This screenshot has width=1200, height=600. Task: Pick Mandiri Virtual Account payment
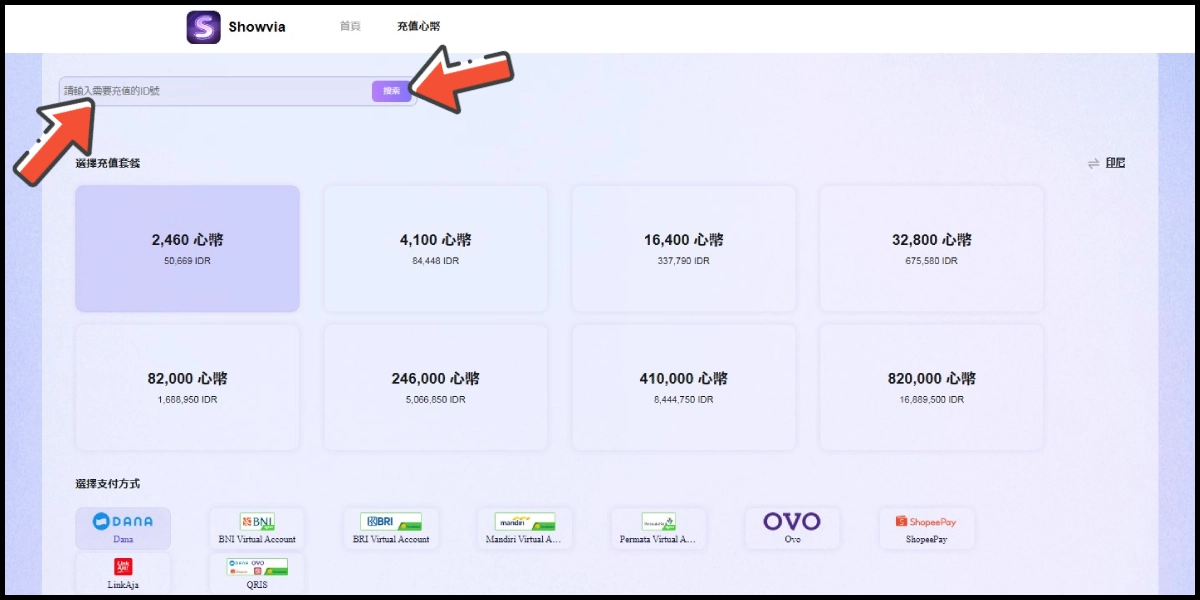524,527
